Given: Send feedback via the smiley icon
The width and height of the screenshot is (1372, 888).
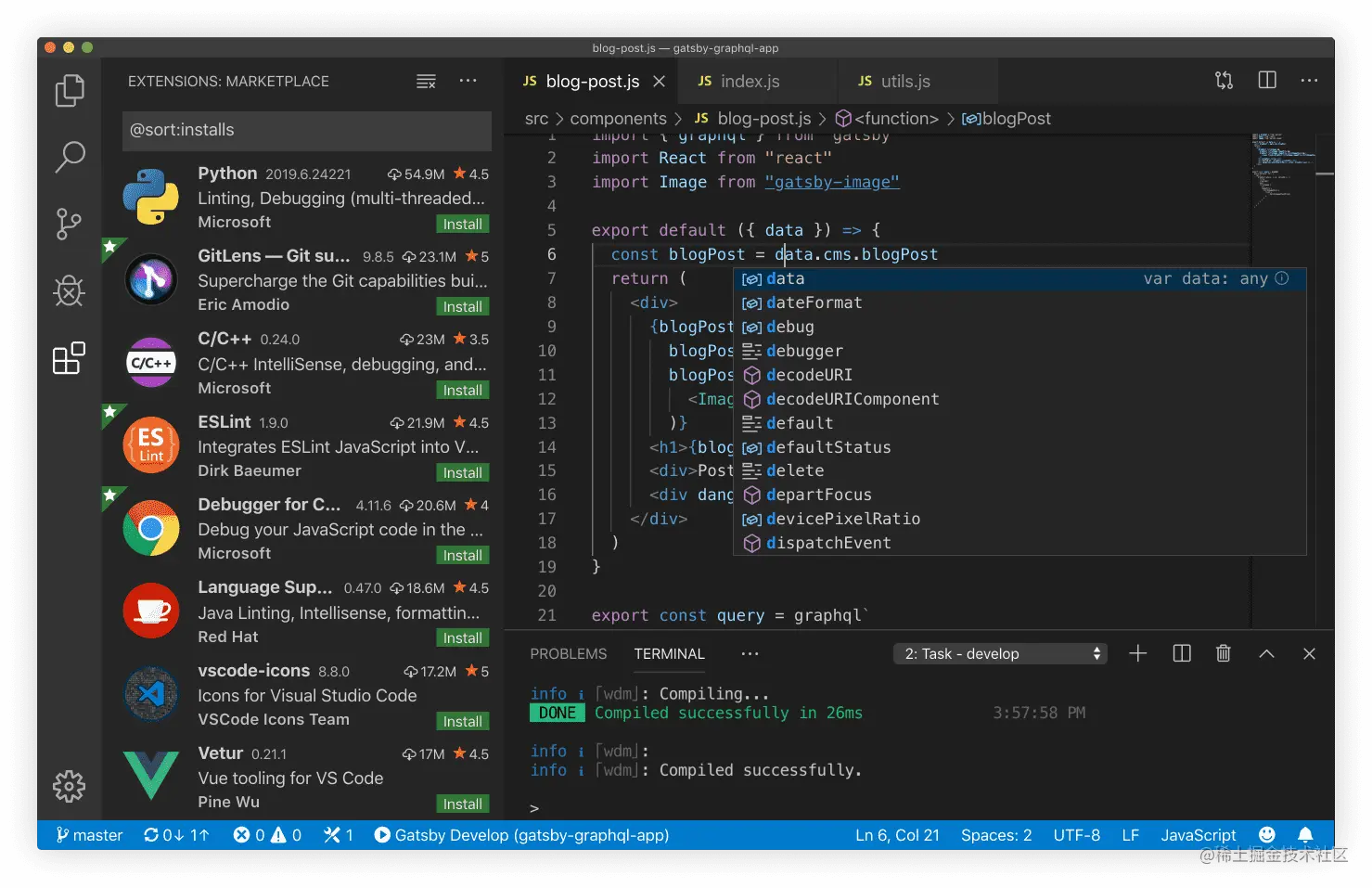Looking at the screenshot, I should (1266, 834).
